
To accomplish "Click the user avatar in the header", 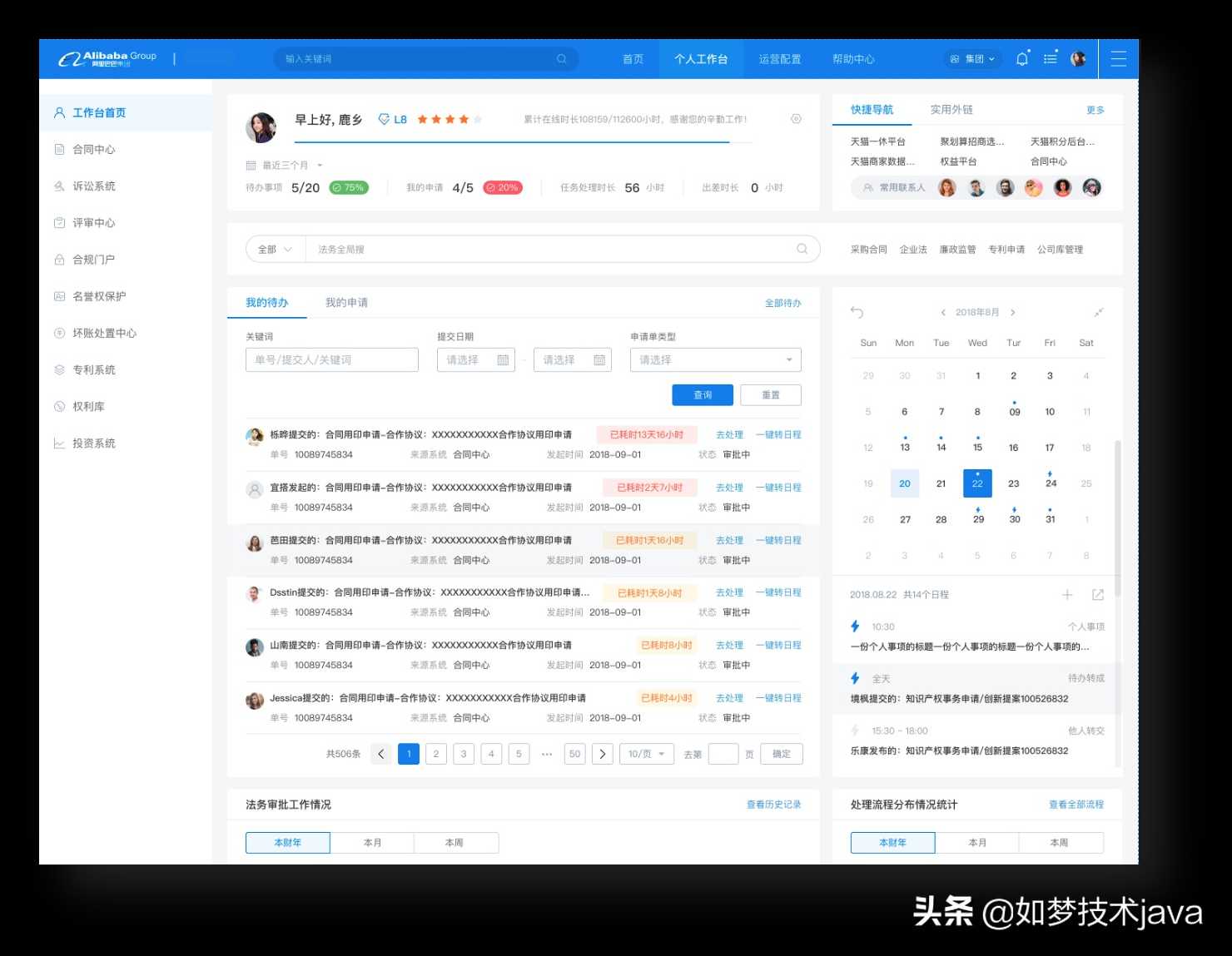I will [x=1078, y=58].
